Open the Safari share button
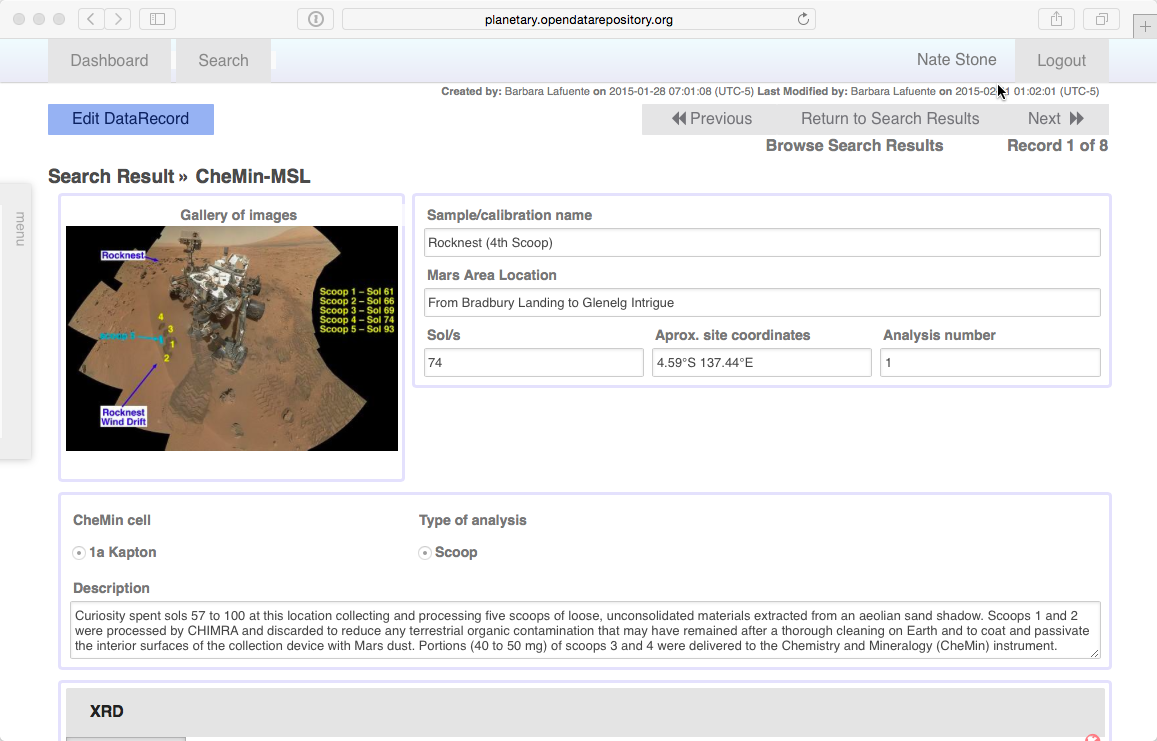Image resolution: width=1157 pixels, height=741 pixels. click(x=1057, y=19)
